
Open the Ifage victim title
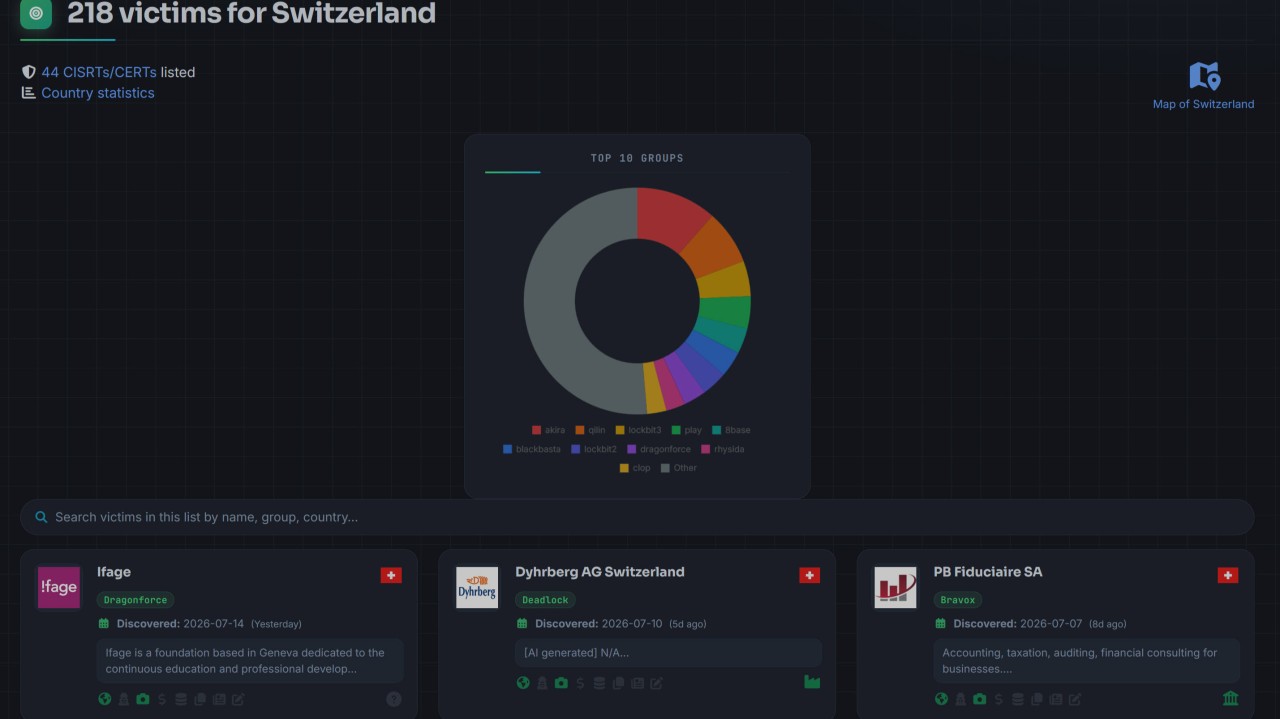coord(114,572)
